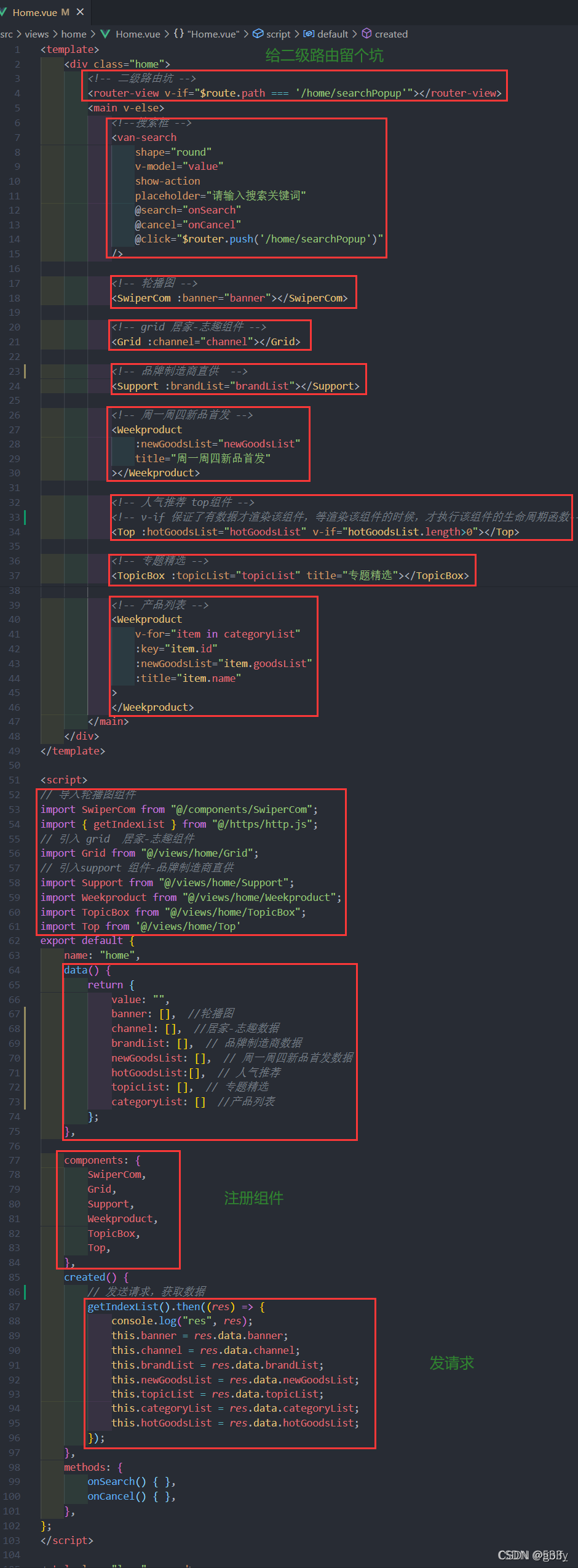
Task: Click the <Support :brandList> component line
Action: tap(236, 386)
